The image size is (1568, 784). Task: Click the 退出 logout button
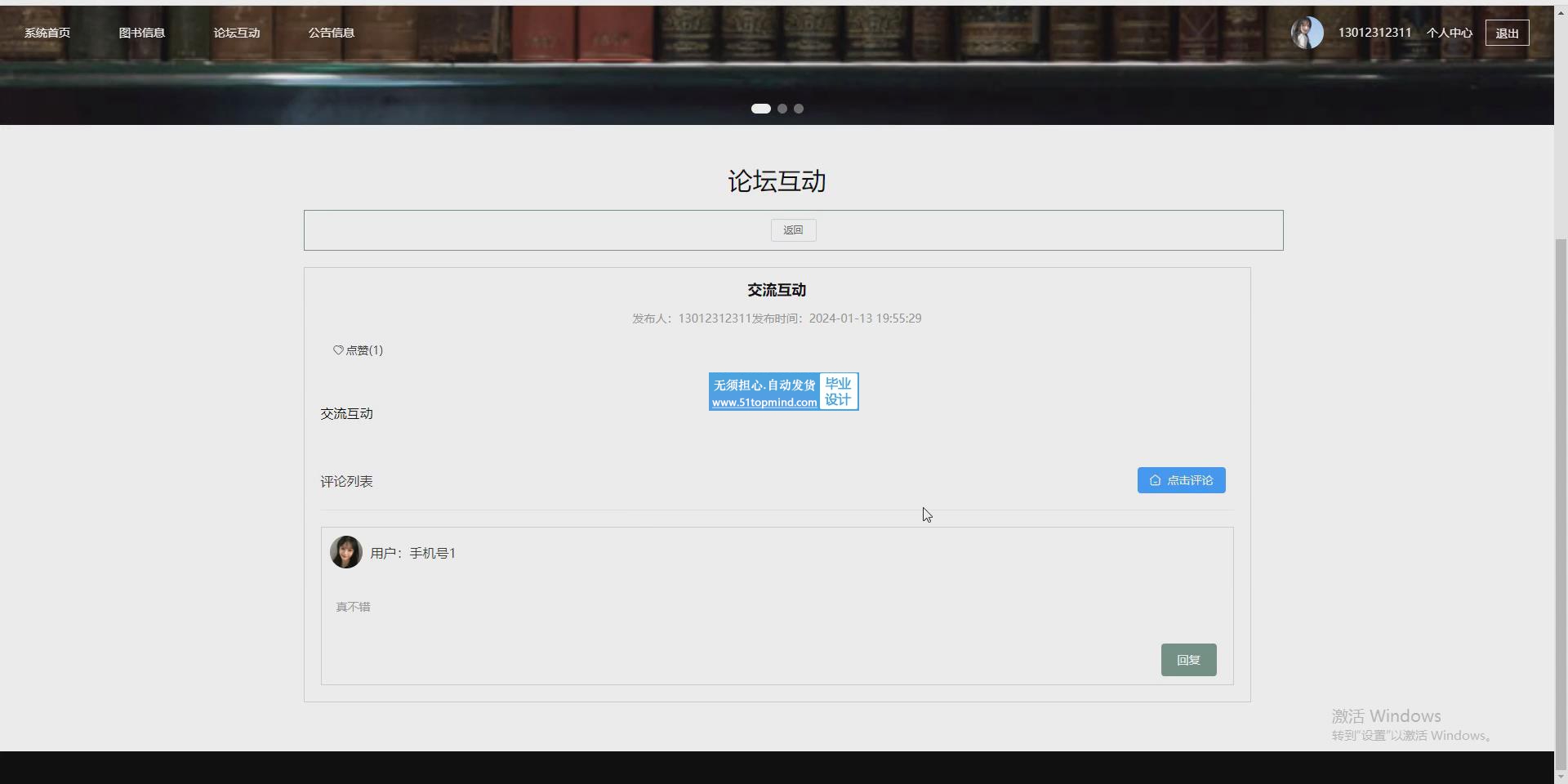tap(1507, 33)
